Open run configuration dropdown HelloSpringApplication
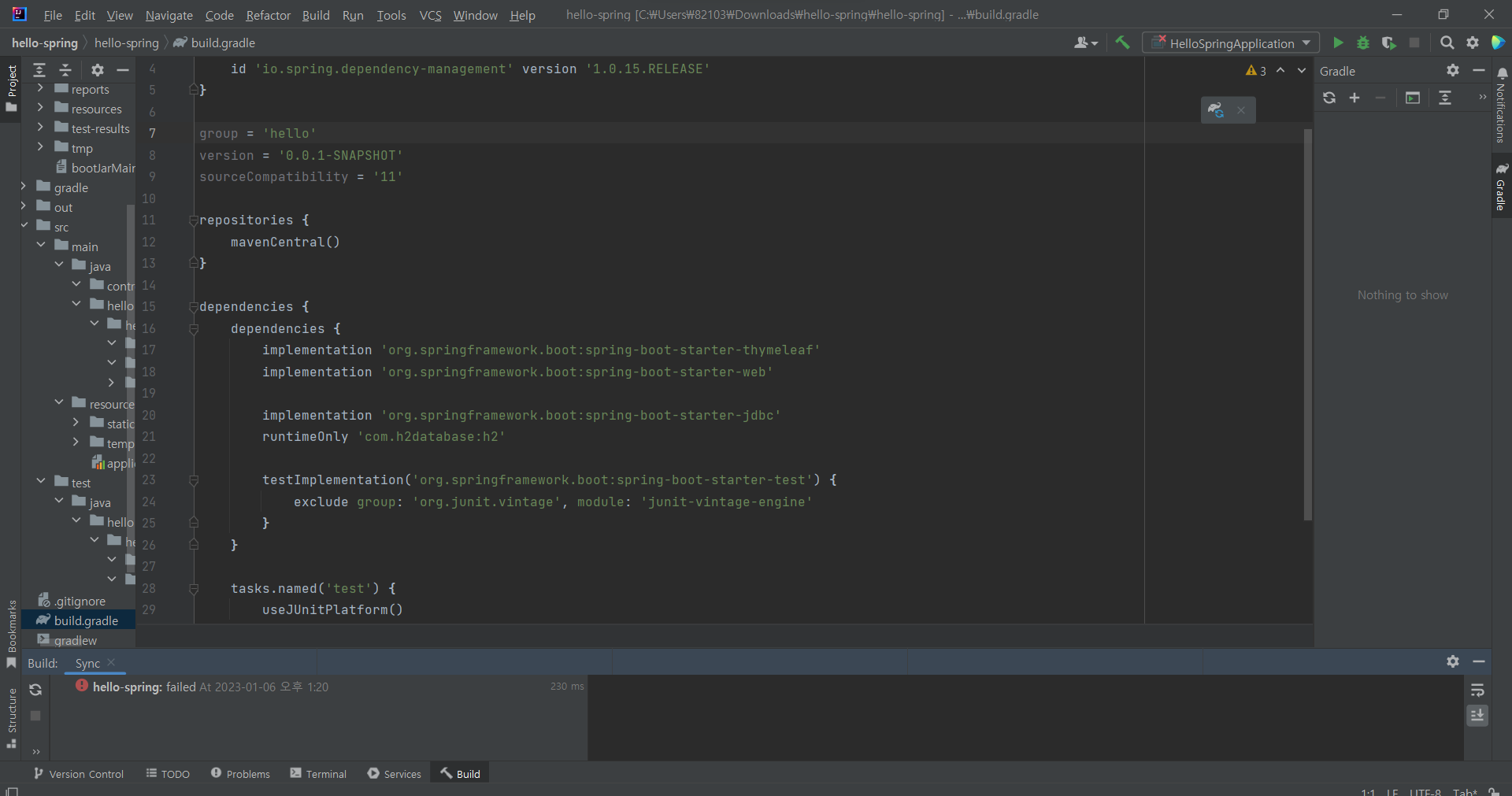The height and width of the screenshot is (796, 1512). [1231, 43]
